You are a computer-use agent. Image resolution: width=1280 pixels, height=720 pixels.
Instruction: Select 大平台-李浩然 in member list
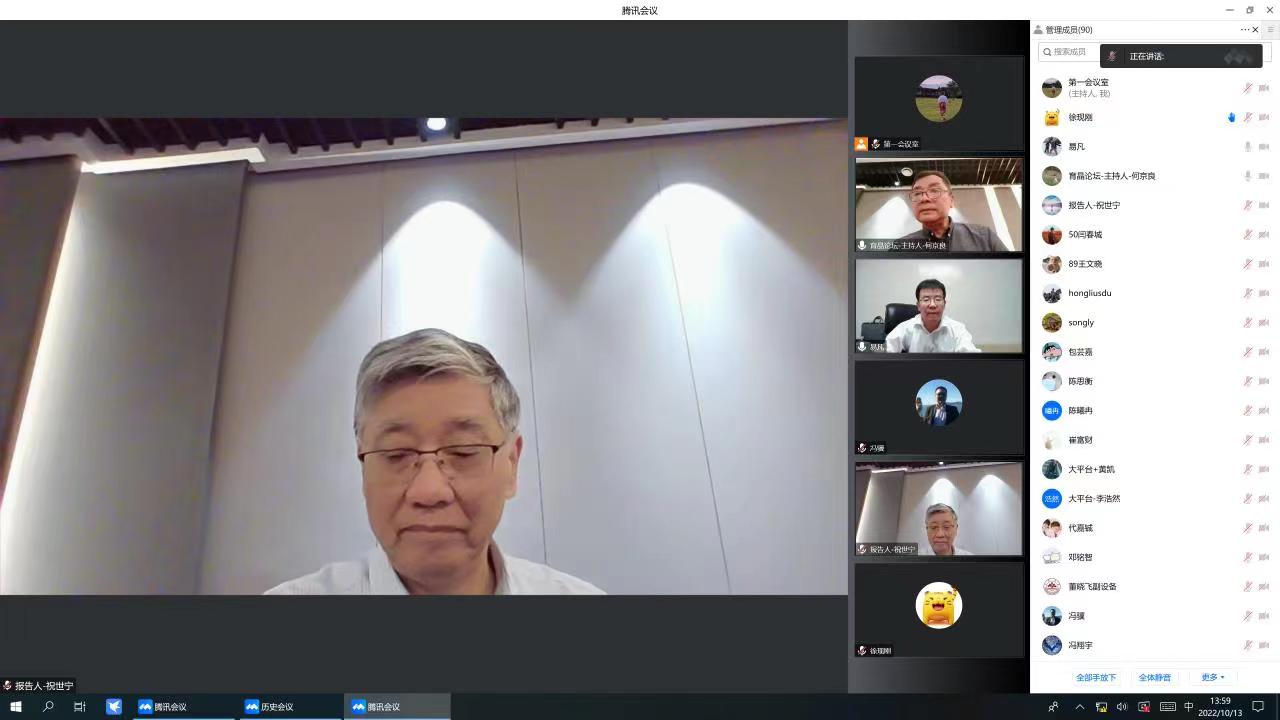point(1094,499)
